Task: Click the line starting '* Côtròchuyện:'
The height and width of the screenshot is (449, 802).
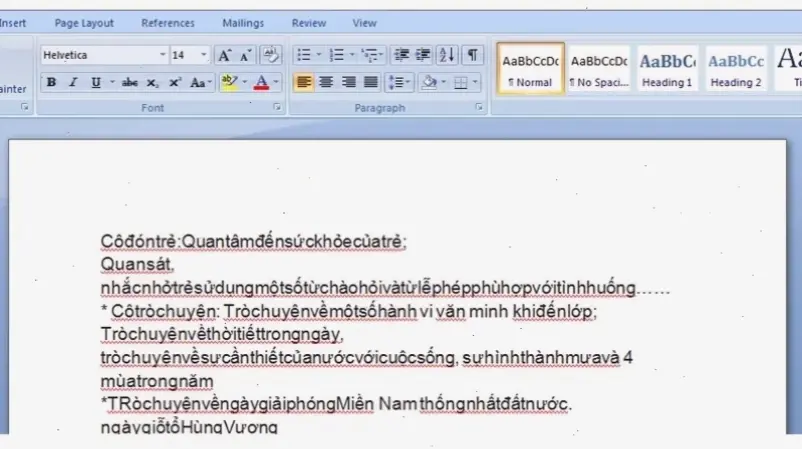Action: point(349,311)
